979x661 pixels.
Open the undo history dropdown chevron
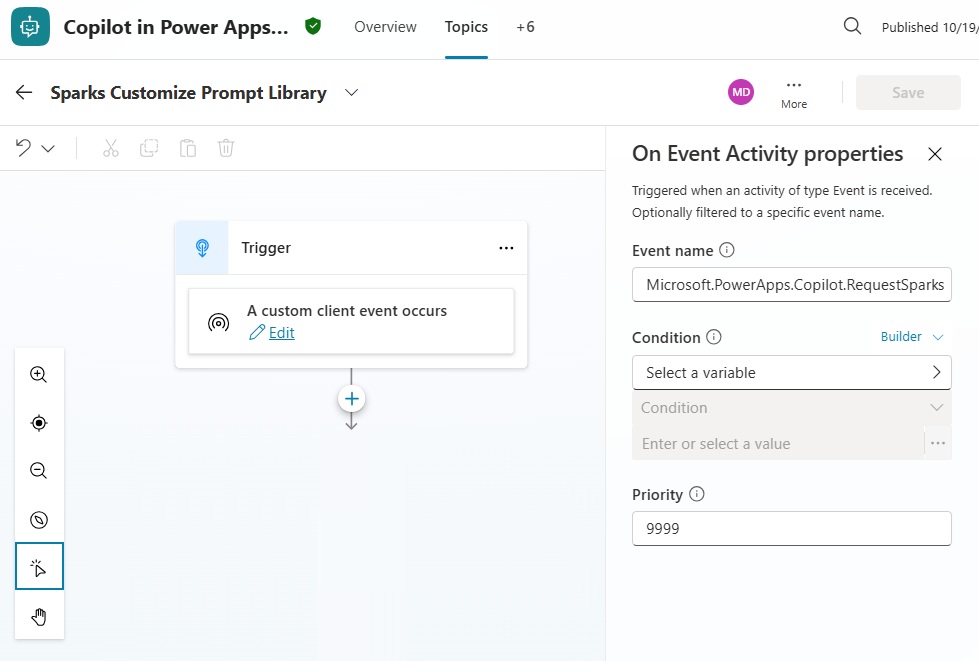(x=48, y=149)
